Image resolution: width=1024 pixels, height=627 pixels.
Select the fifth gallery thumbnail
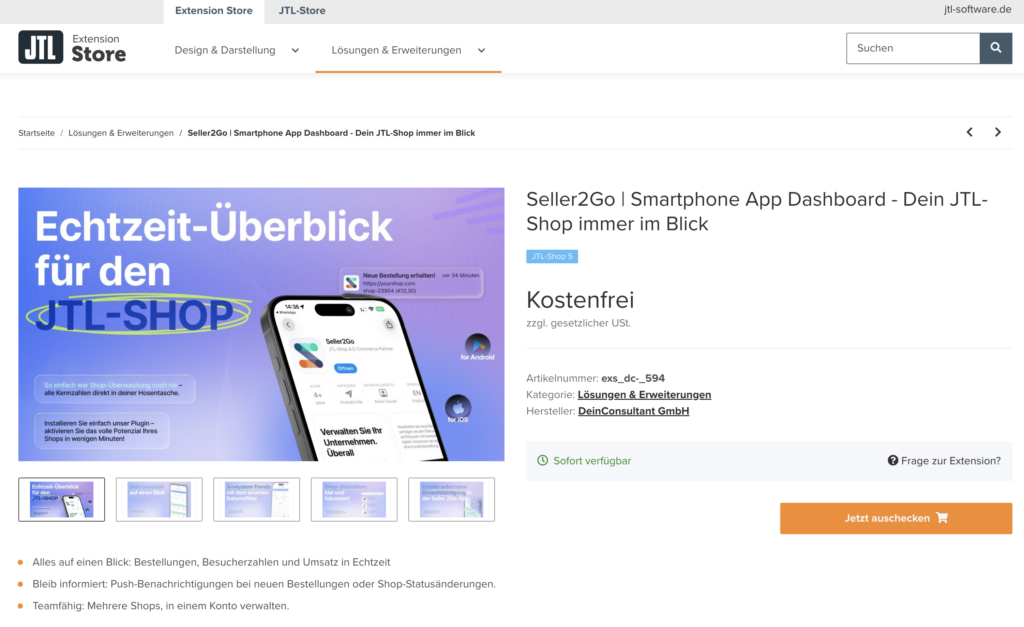451,500
